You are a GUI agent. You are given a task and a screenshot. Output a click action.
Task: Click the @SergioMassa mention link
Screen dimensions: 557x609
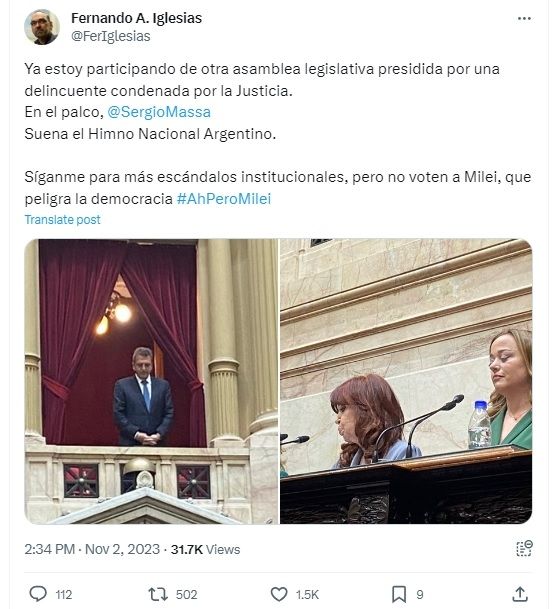[x=159, y=112]
